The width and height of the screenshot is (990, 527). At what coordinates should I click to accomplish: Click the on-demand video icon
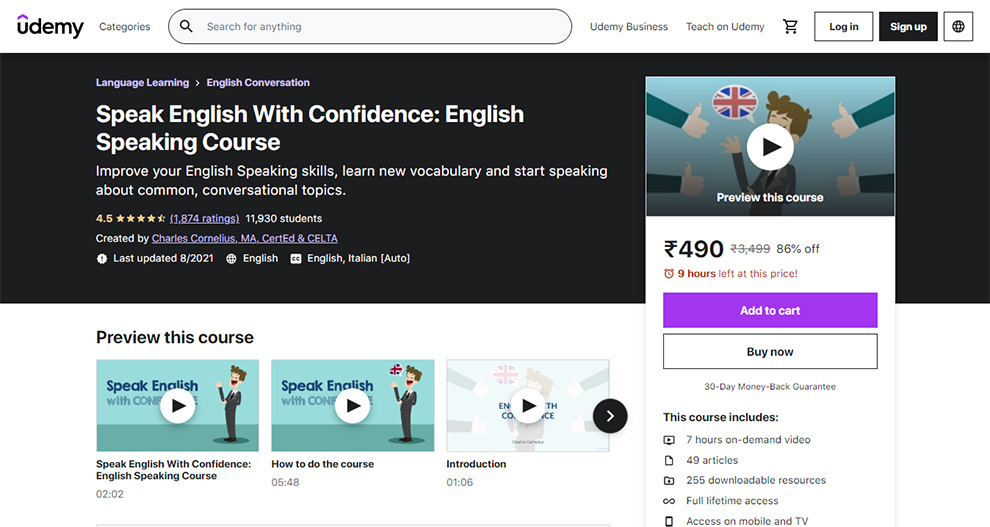[669, 440]
